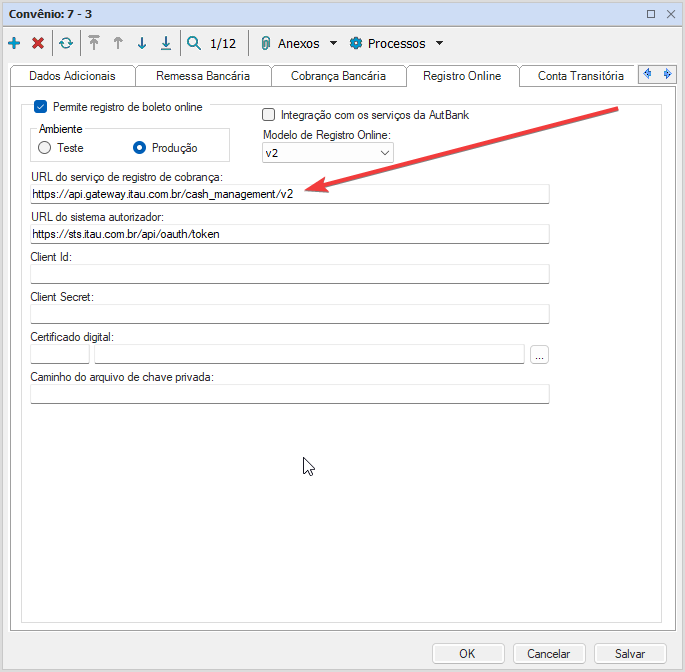Refresh the record using the circular arrows icon
The image size is (685, 672).
click(66, 43)
